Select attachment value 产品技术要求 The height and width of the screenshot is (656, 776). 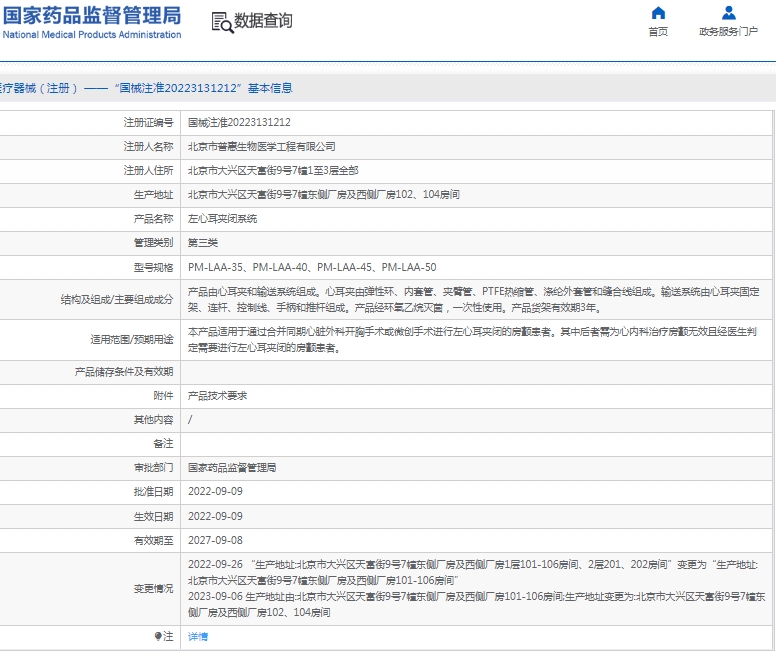(218, 396)
